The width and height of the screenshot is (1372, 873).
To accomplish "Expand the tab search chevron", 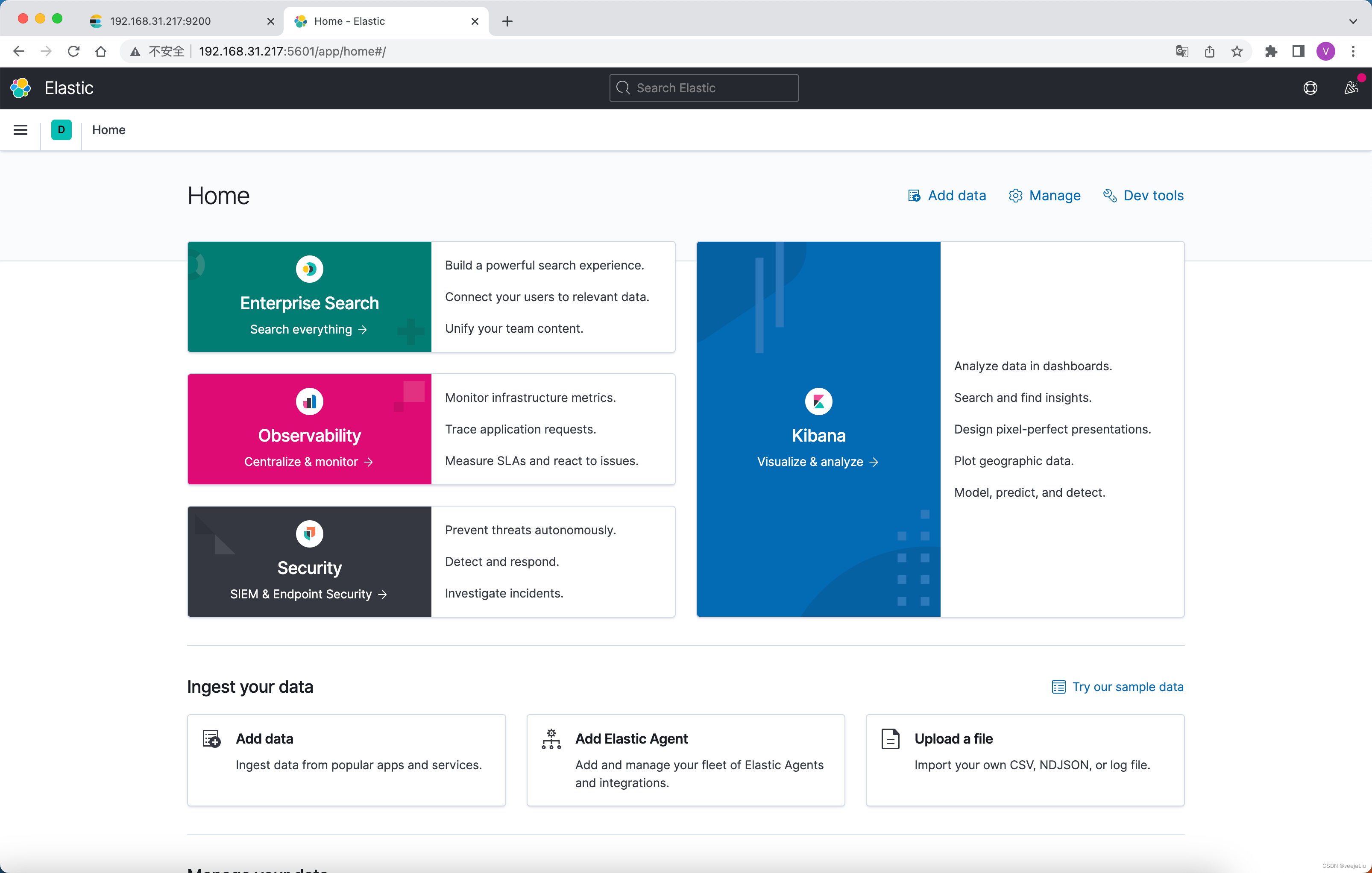I will point(1353,21).
